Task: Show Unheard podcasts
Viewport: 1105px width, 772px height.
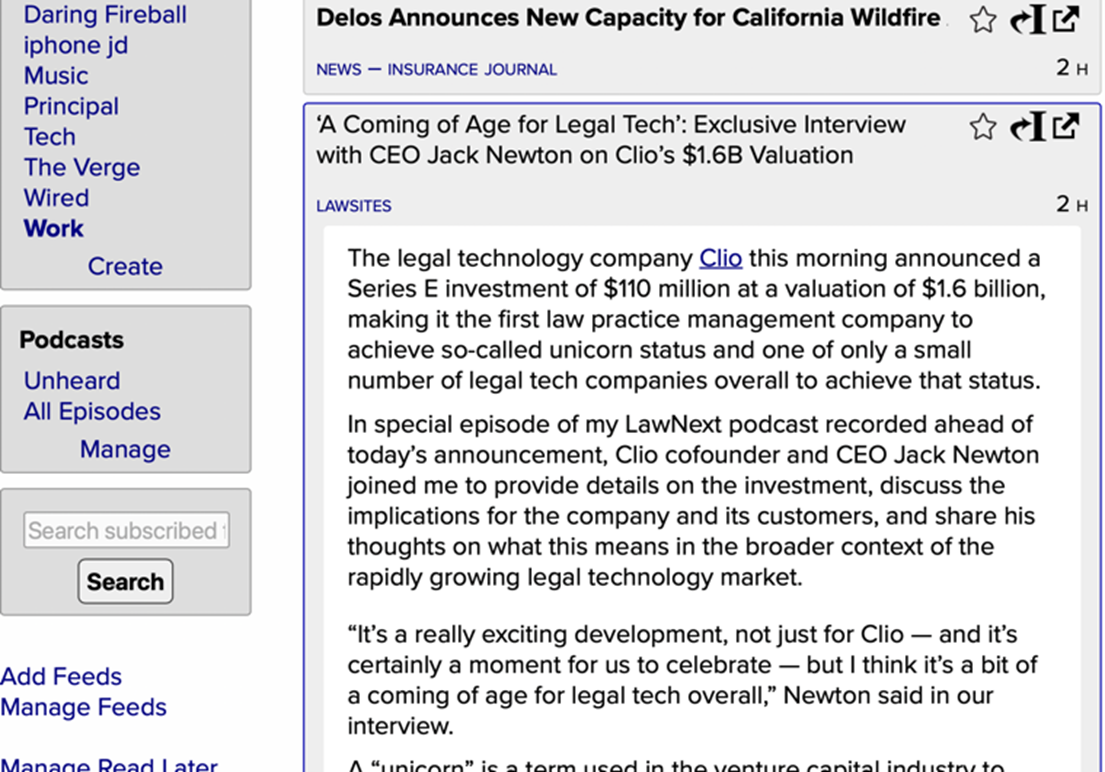Action: [72, 381]
